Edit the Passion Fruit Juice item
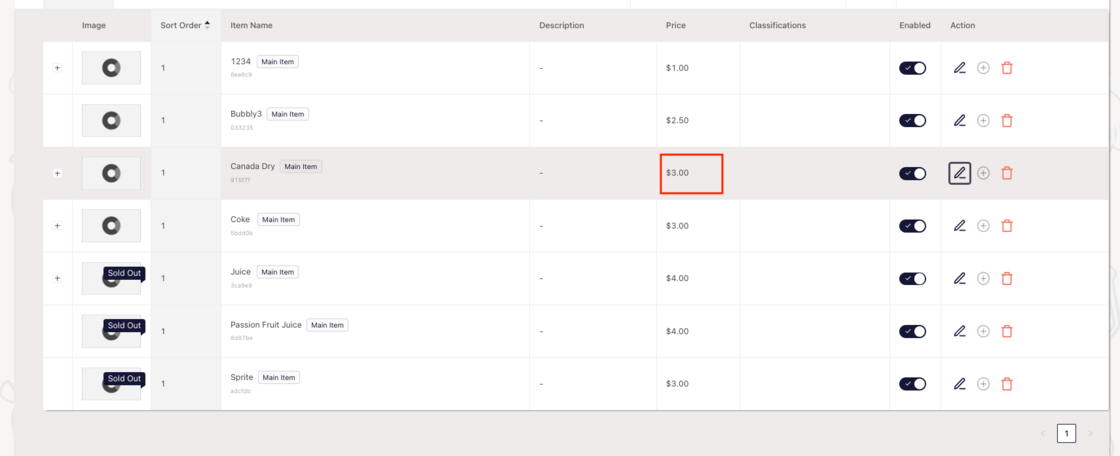Image resolution: width=1120 pixels, height=456 pixels. (x=959, y=331)
